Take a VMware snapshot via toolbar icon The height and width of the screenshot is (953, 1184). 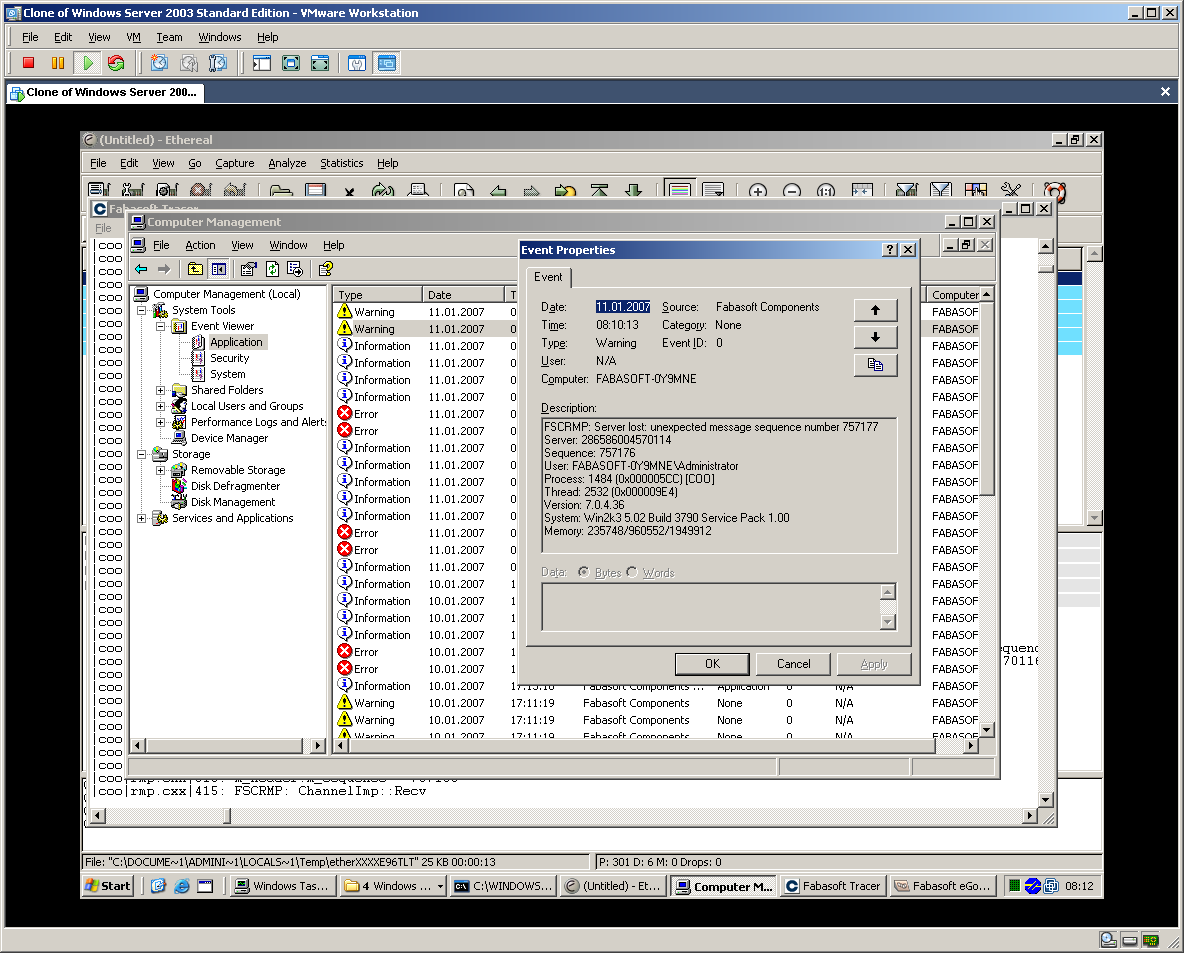click(x=159, y=63)
